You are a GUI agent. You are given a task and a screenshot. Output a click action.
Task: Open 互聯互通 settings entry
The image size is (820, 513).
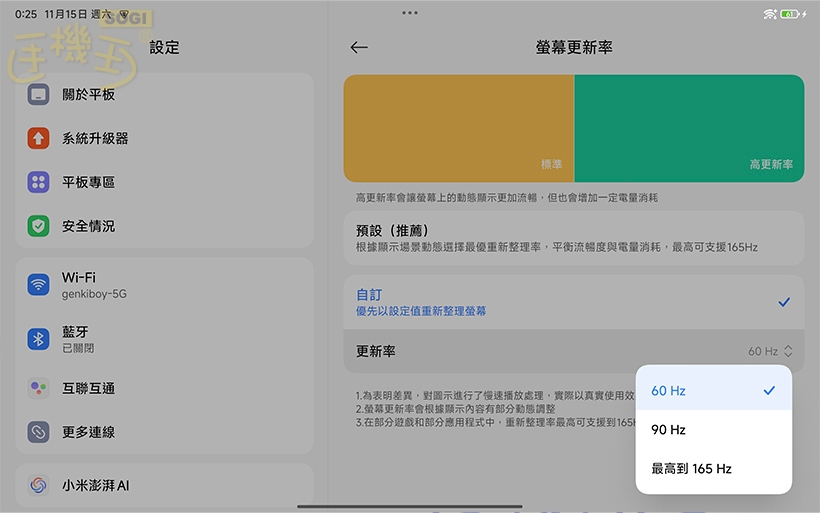[x=164, y=388]
